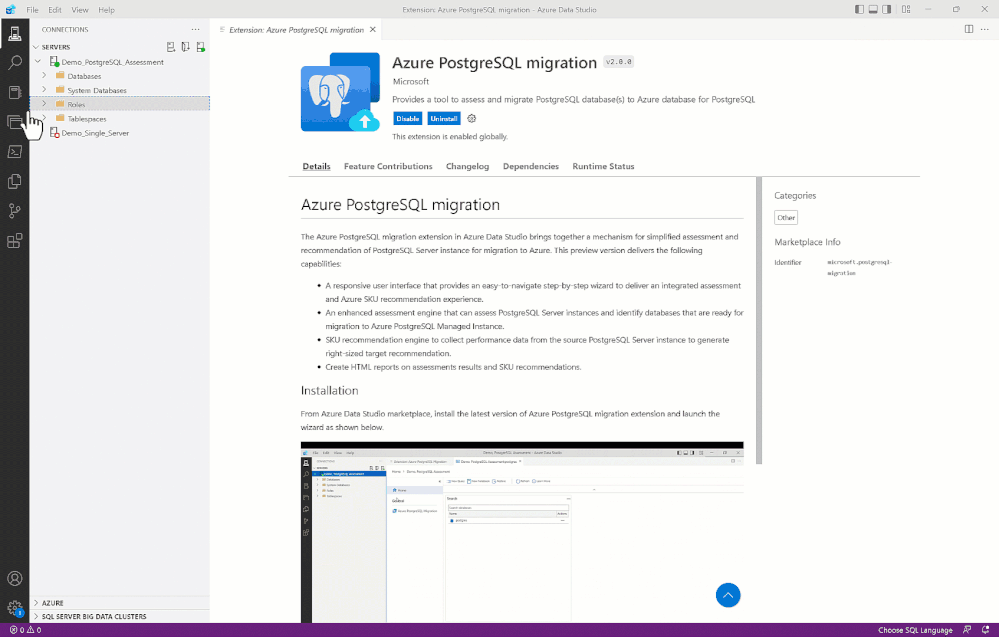Click the details page vertical scrollbar
This screenshot has width=999, height=637.
(x=759, y=320)
